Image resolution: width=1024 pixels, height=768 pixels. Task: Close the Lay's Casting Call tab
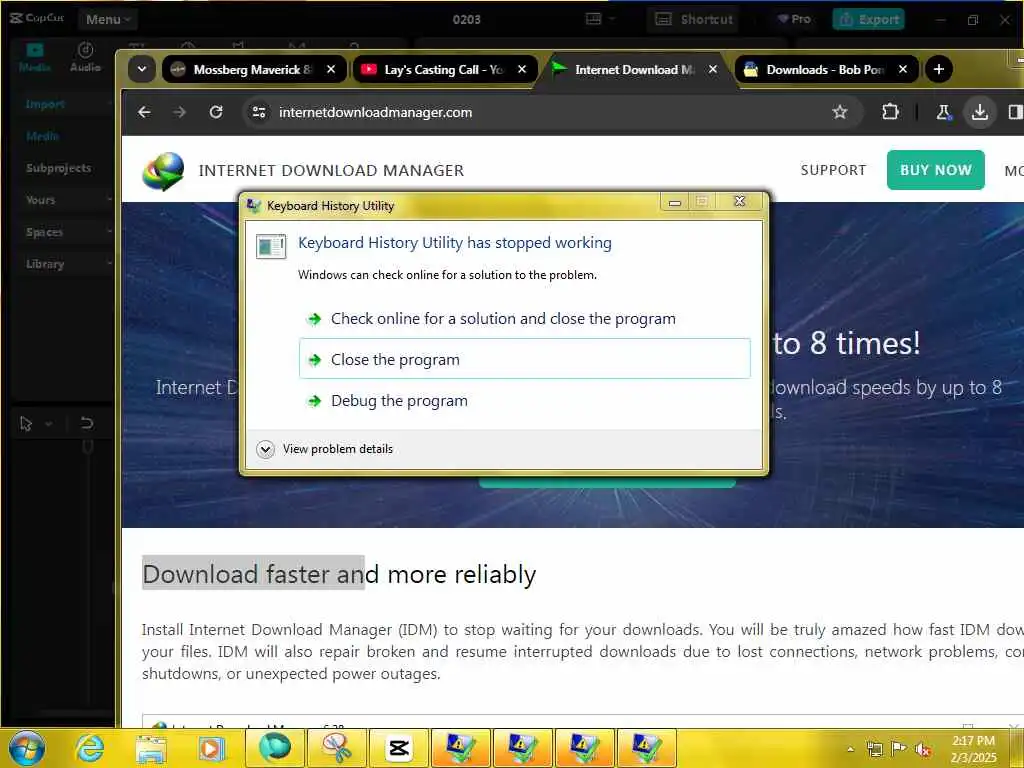522,69
